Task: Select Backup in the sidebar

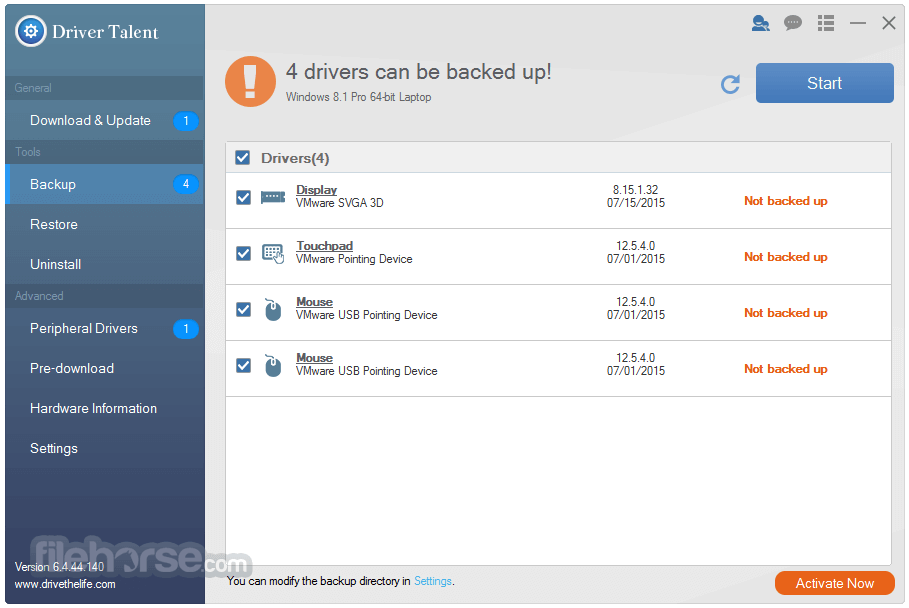Action: 104,184
